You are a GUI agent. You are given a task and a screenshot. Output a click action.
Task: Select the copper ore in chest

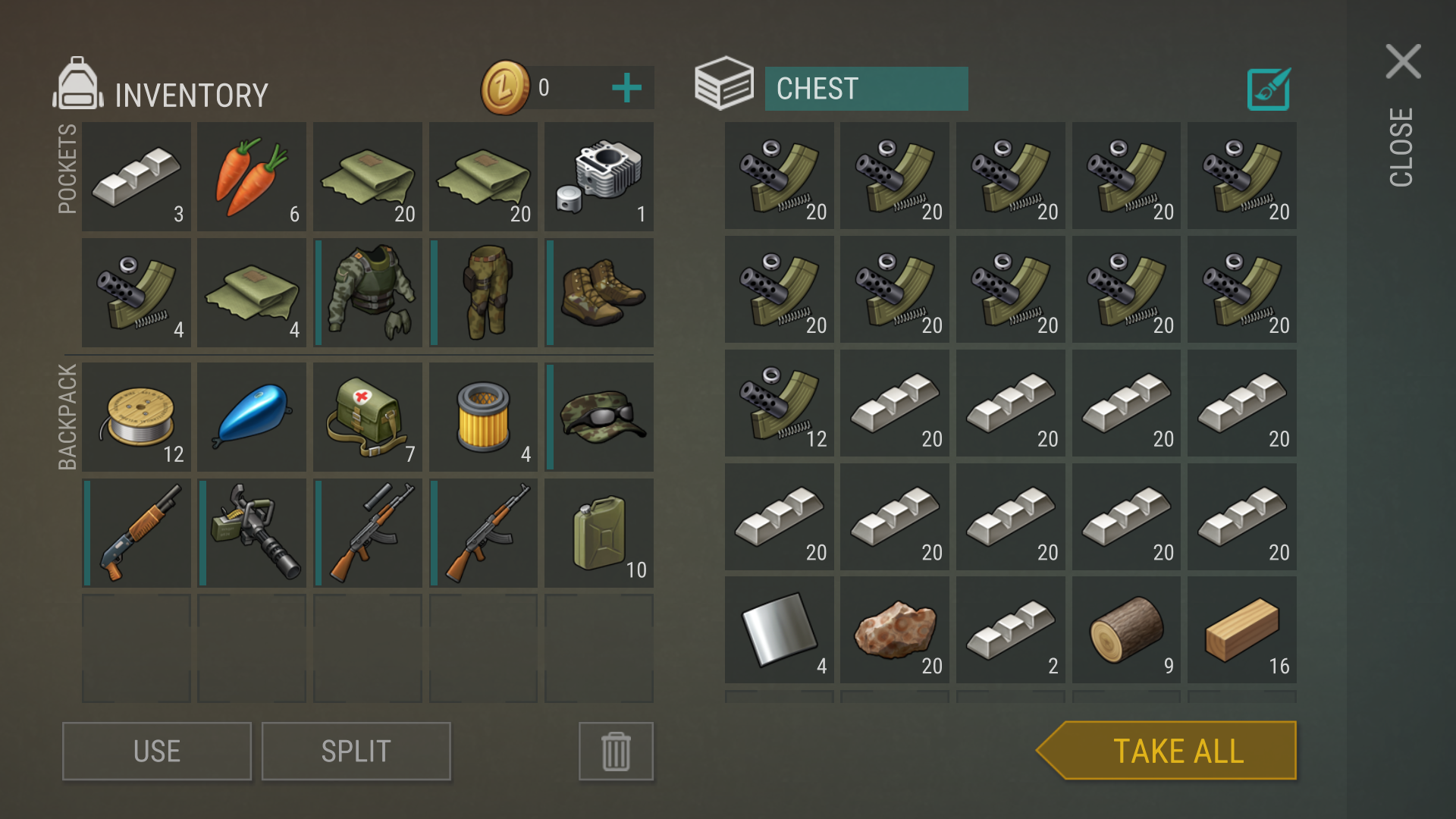(895, 630)
